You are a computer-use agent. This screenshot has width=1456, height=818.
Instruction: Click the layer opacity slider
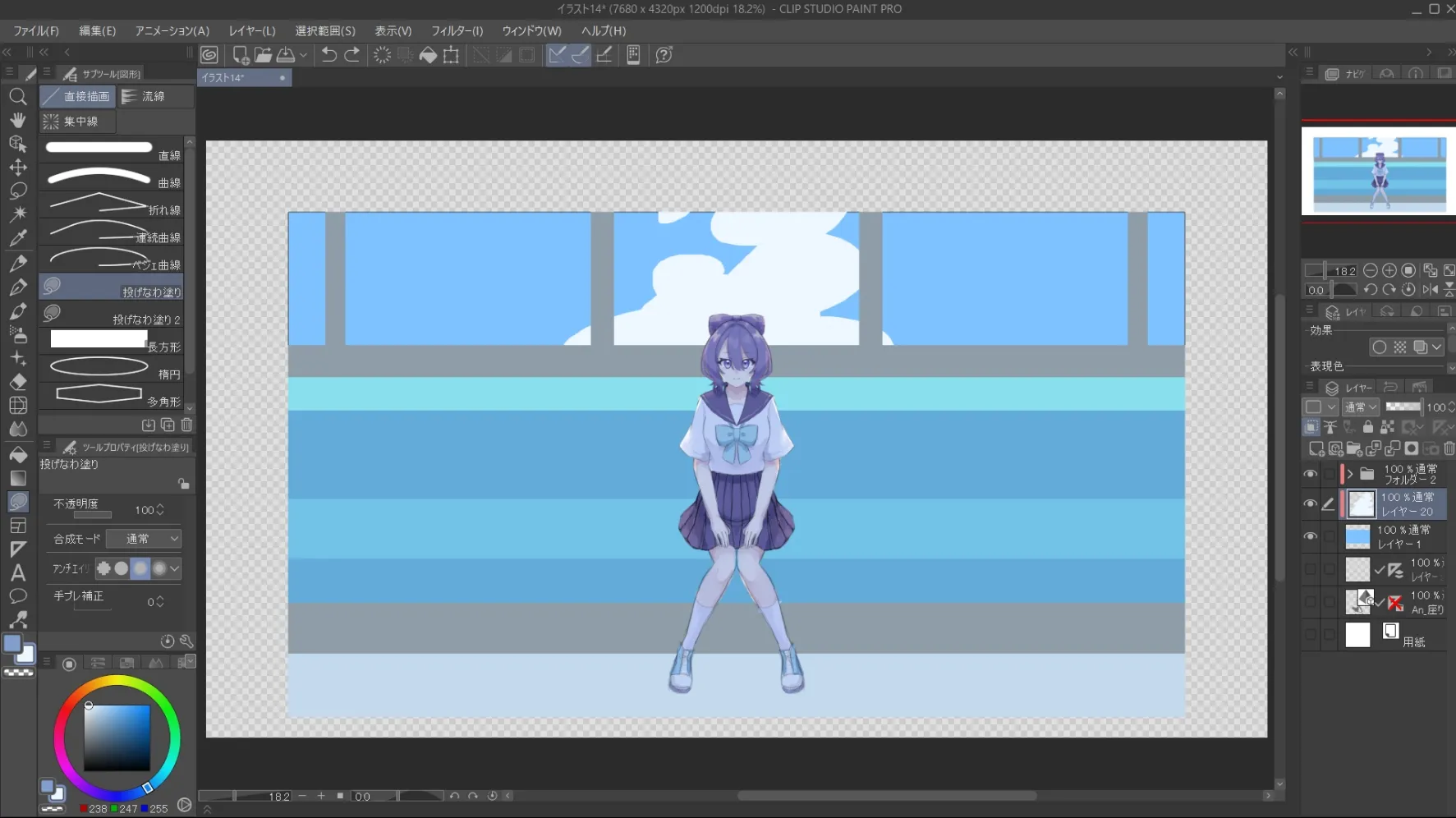click(1403, 407)
